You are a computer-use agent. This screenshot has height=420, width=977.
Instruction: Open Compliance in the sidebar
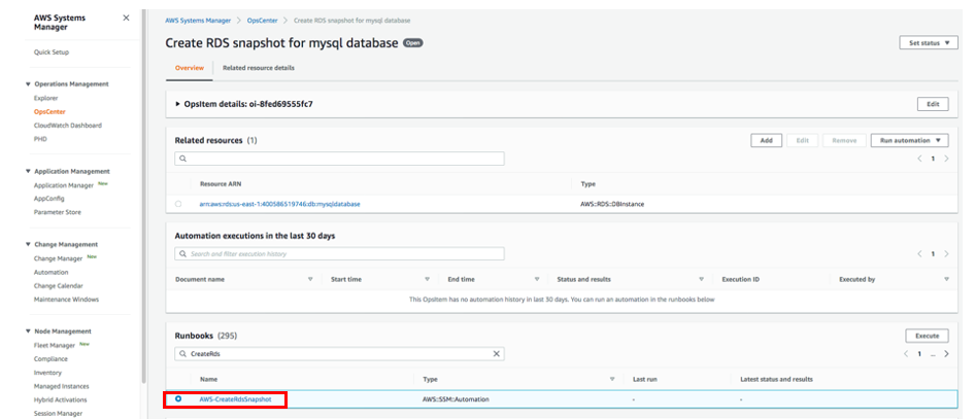click(x=51, y=359)
